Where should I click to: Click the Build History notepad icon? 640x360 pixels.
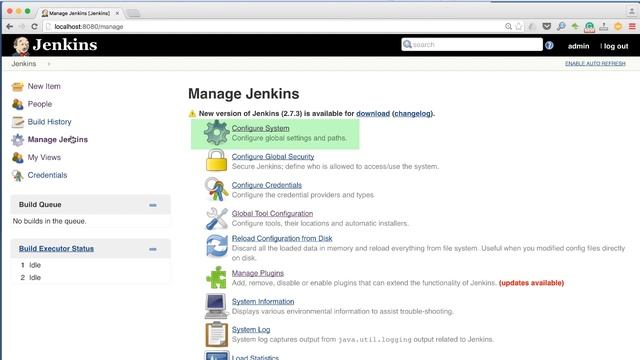(x=18, y=122)
